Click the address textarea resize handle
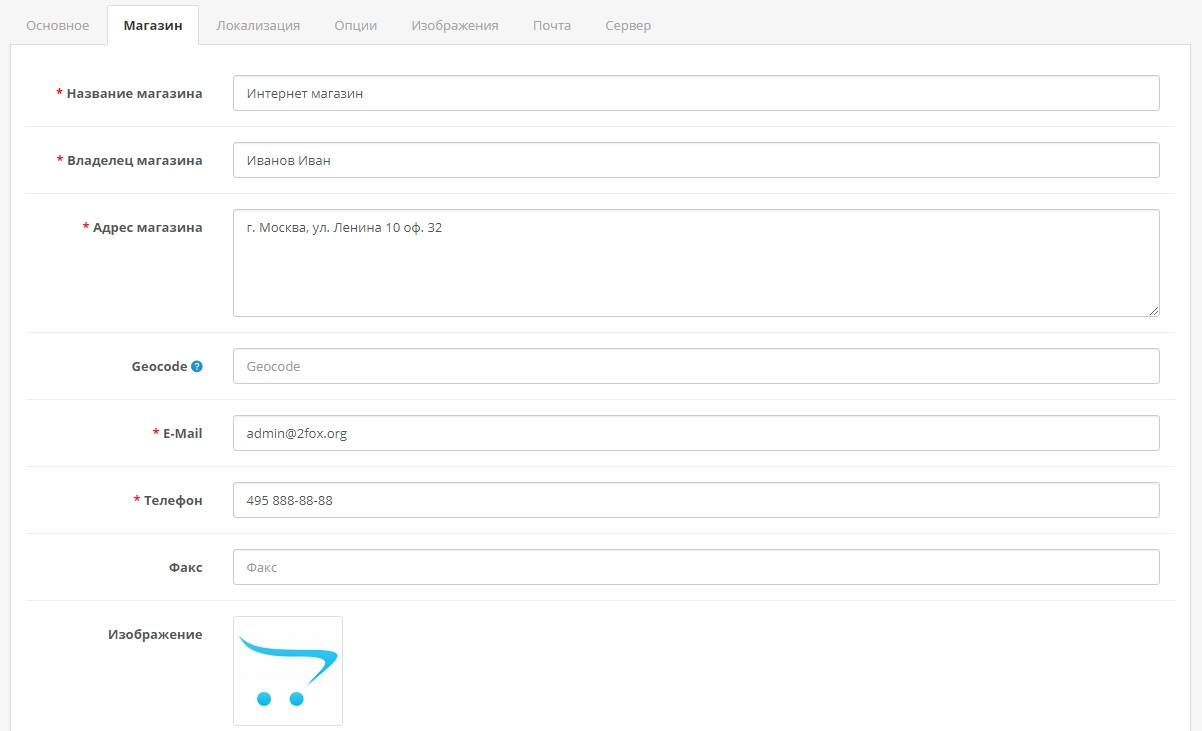This screenshot has width=1202, height=731. (x=1154, y=311)
